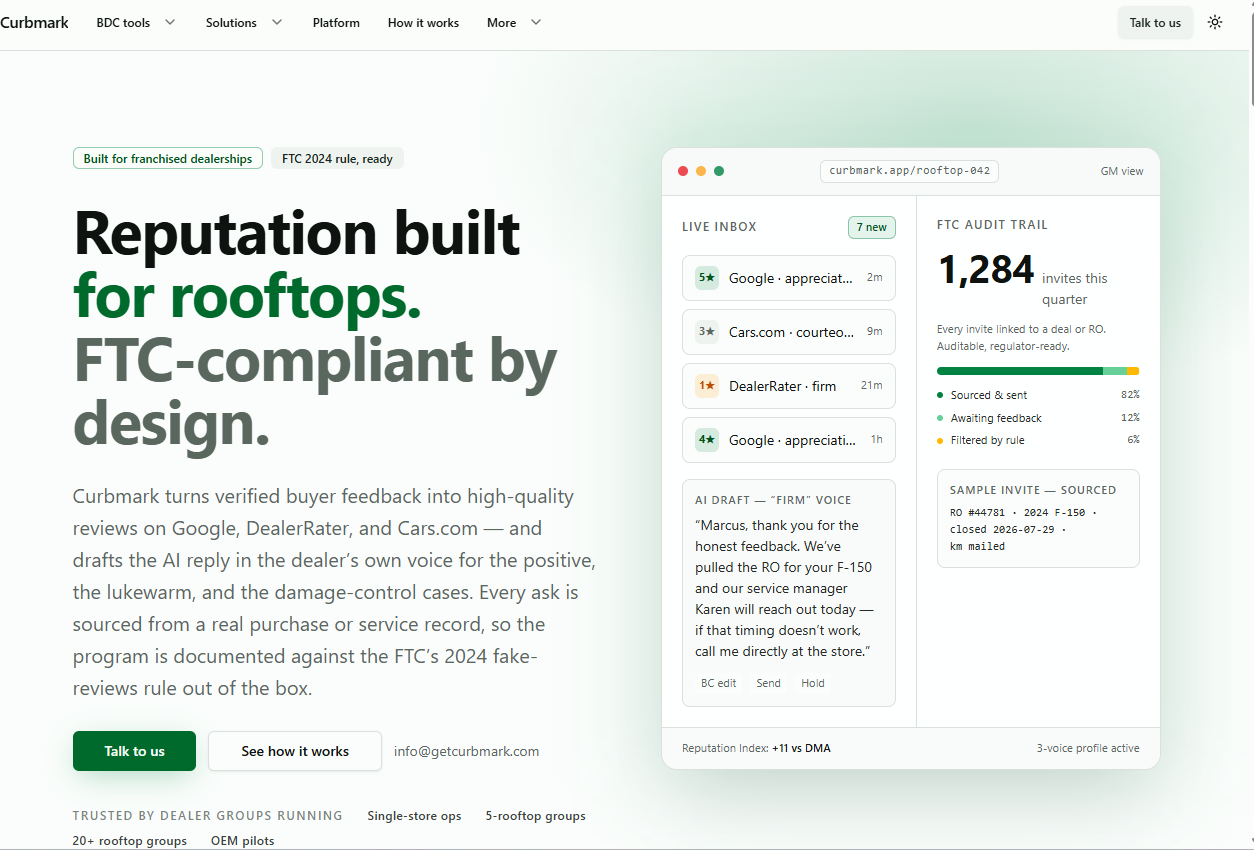Click the LIVE INBOX heading

[x=719, y=227]
